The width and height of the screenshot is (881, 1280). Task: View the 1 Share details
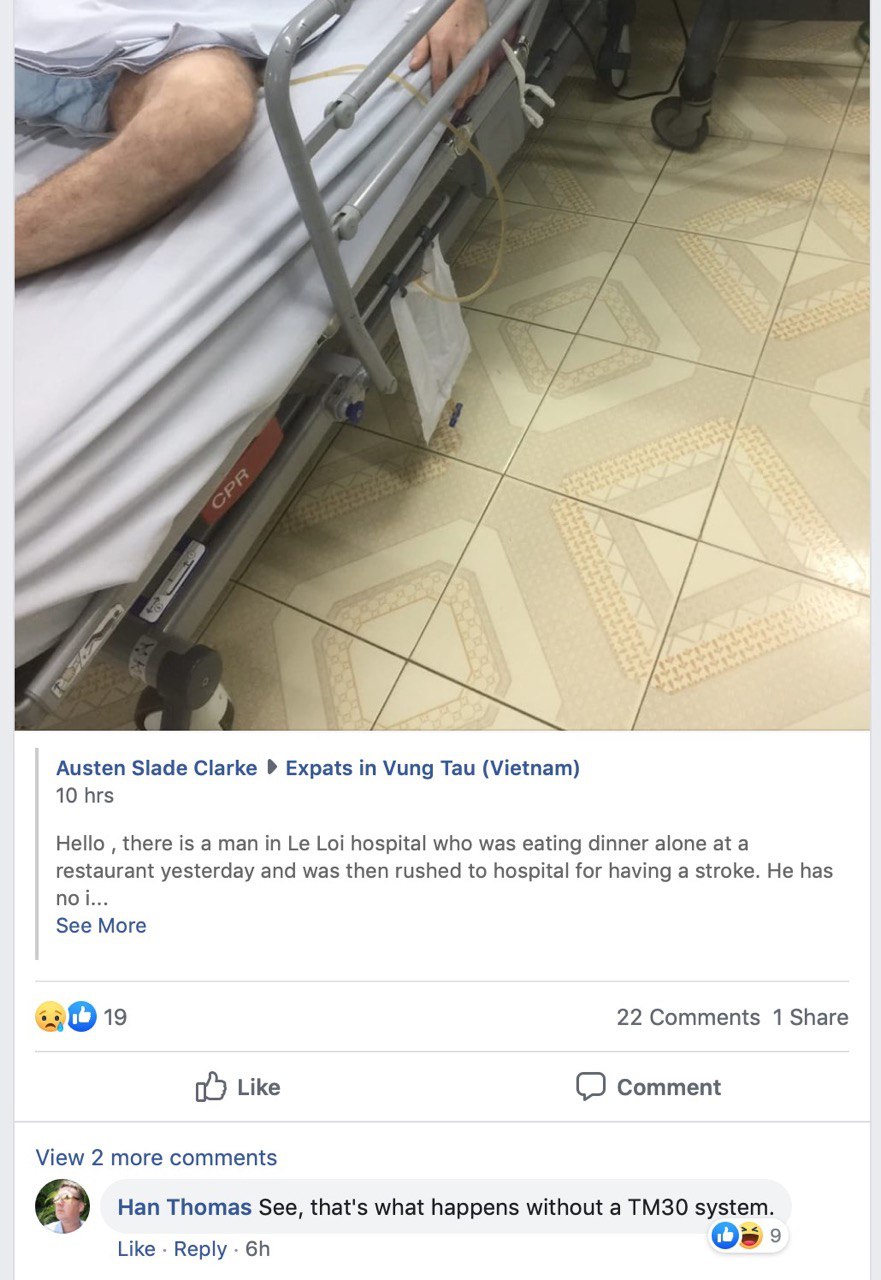[810, 1017]
